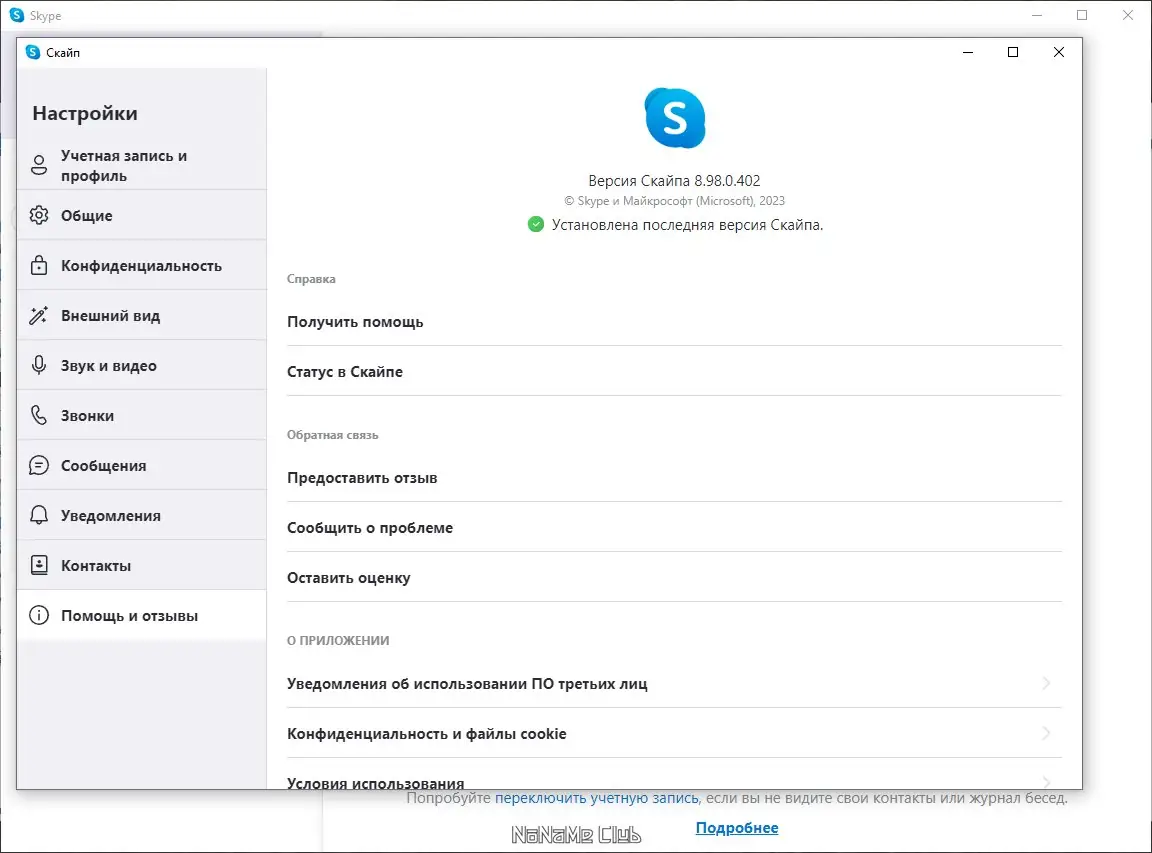Select the Контакты settings tab
The width and height of the screenshot is (1152, 853).
[x=142, y=565]
